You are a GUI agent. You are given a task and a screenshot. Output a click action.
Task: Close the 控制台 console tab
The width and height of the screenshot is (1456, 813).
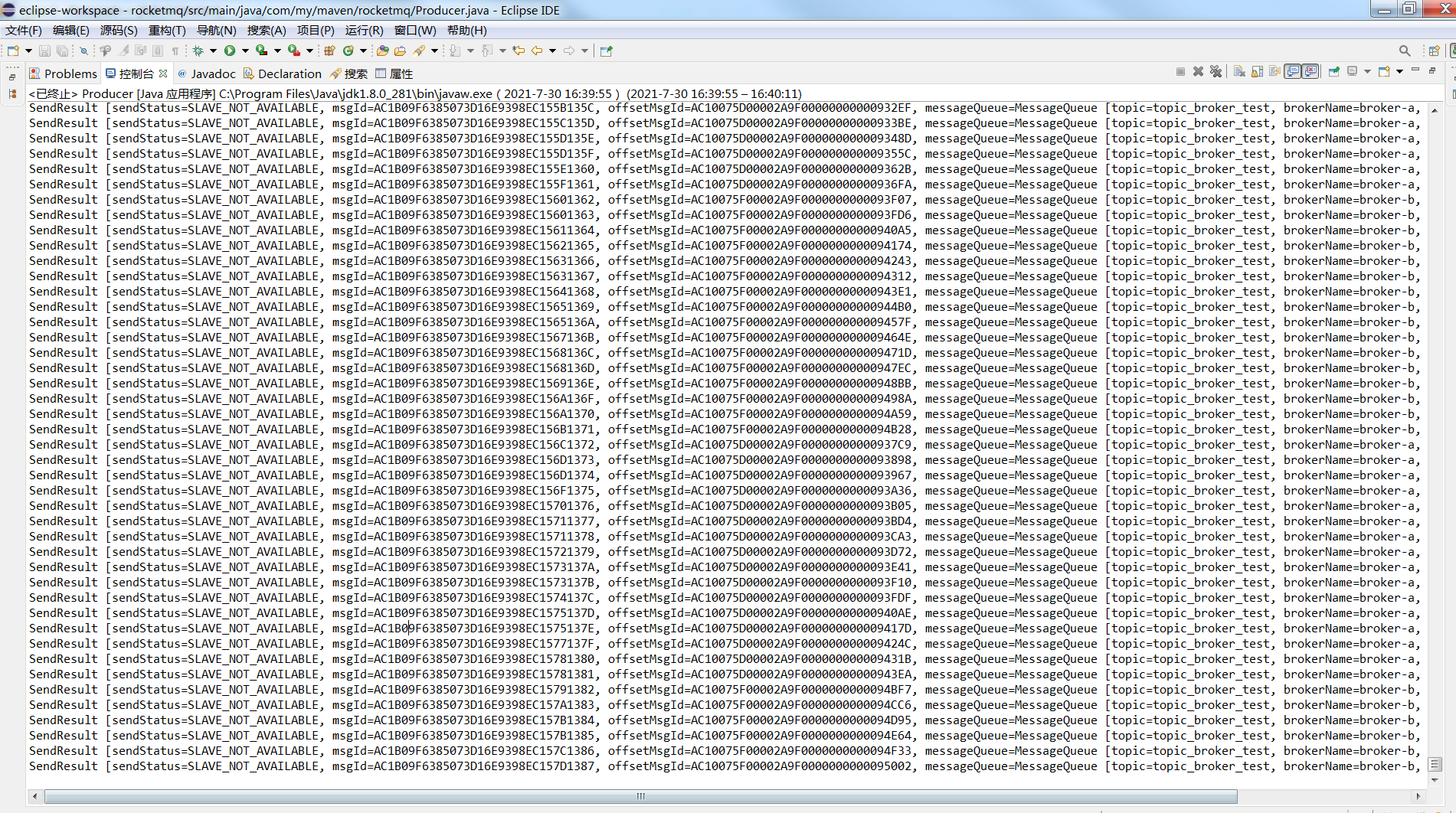click(163, 73)
